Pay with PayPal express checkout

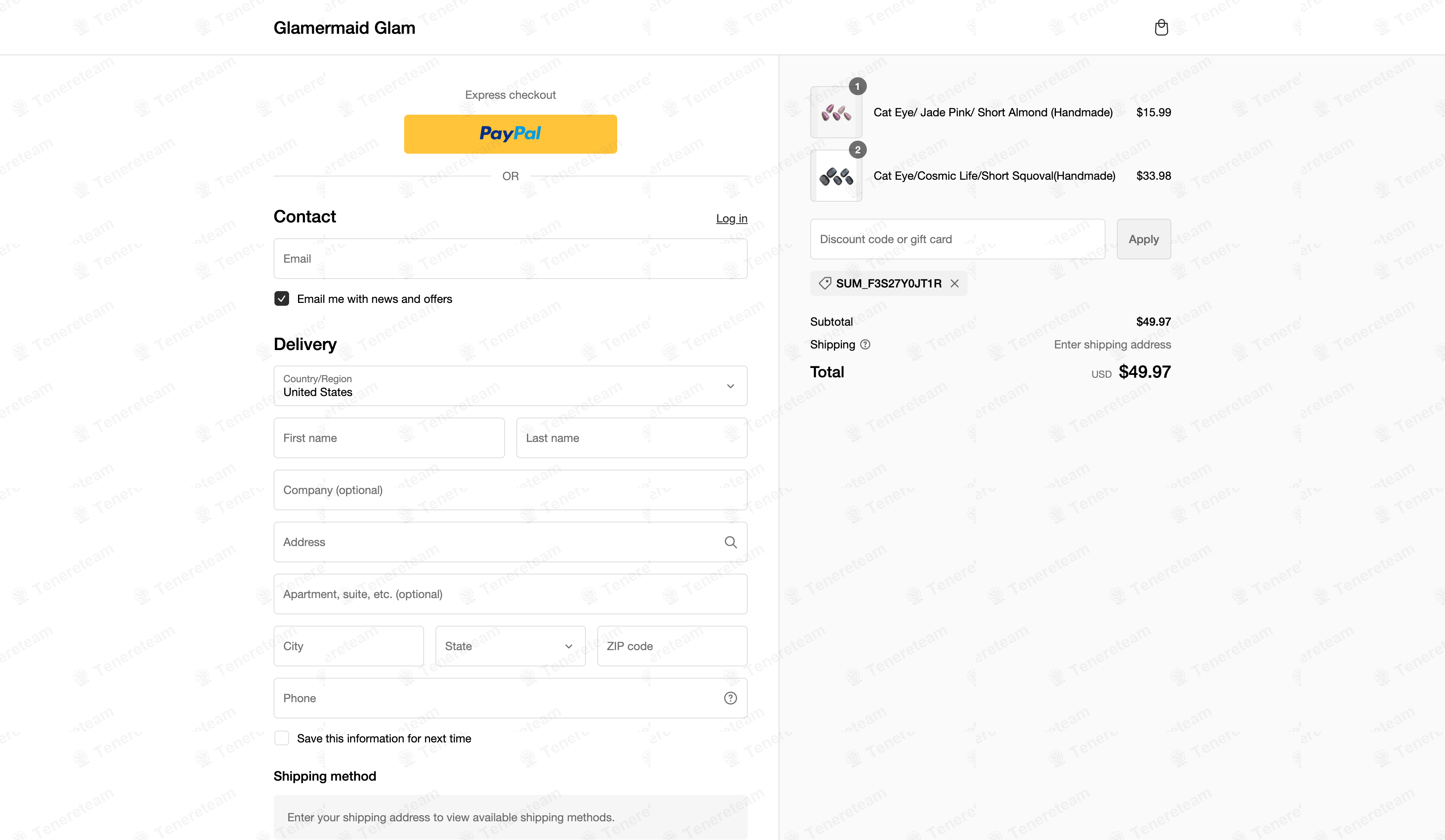tap(510, 134)
